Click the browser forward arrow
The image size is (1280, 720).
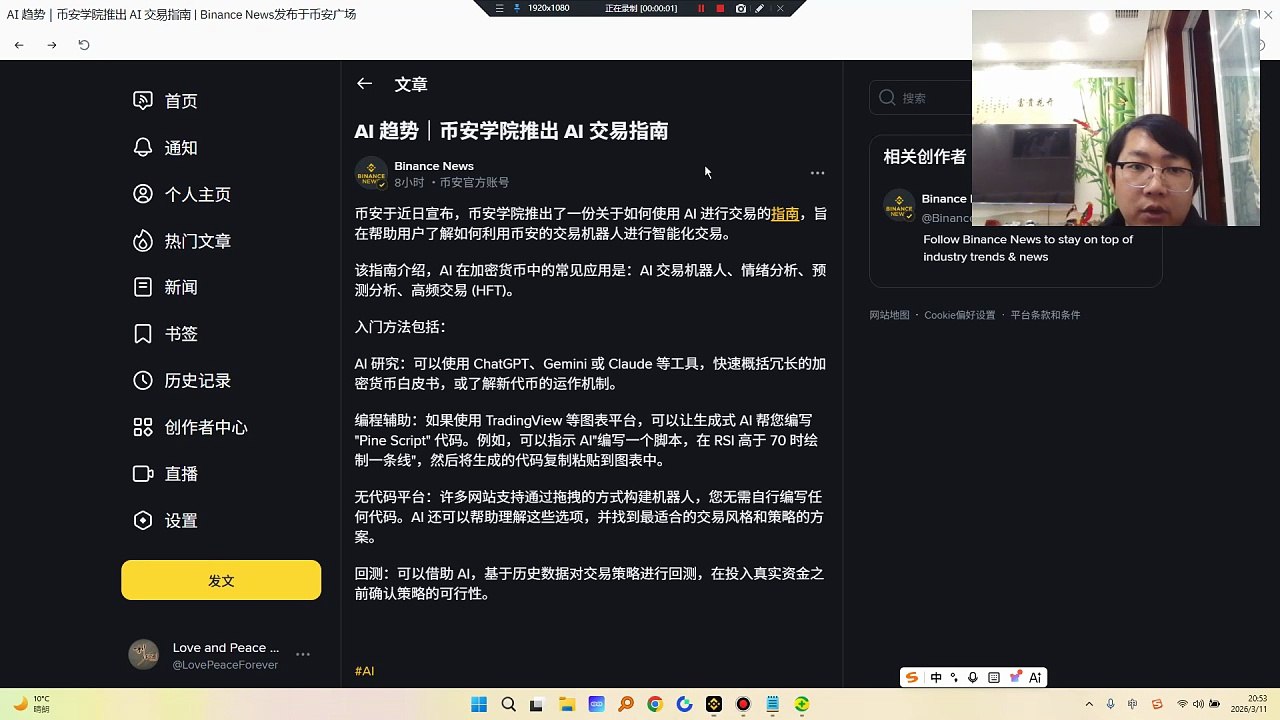click(x=52, y=45)
